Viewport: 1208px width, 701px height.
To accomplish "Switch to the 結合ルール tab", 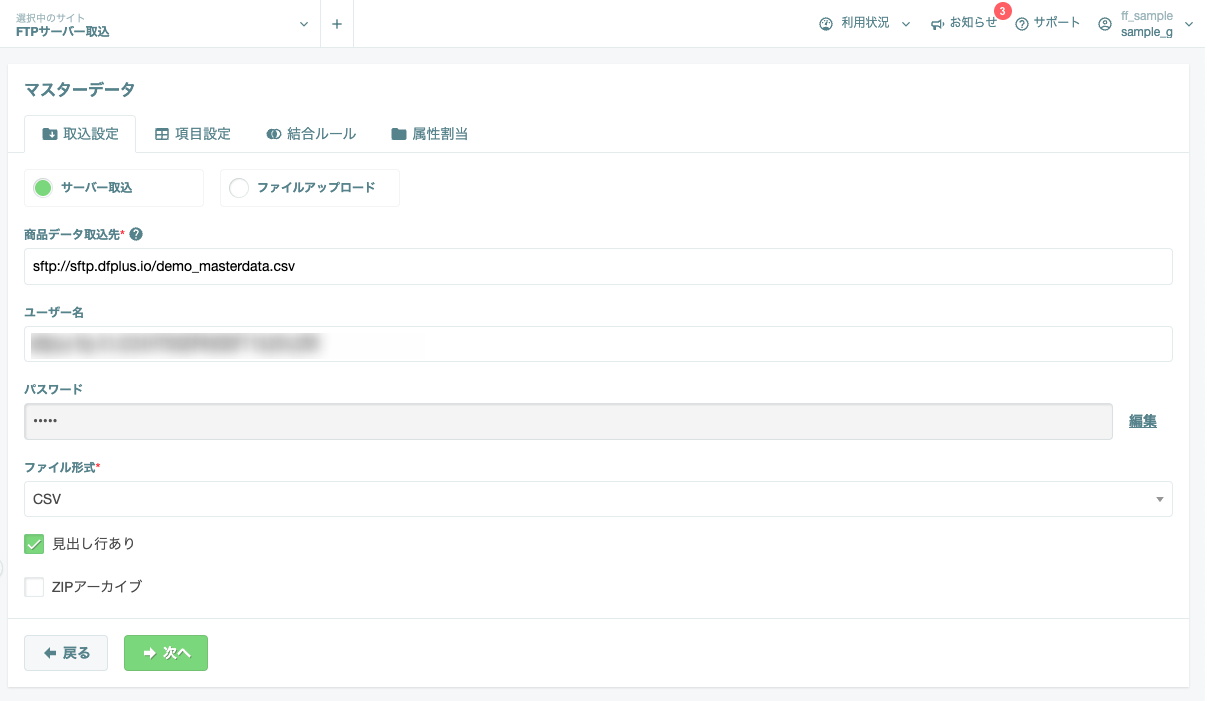I will 312,134.
